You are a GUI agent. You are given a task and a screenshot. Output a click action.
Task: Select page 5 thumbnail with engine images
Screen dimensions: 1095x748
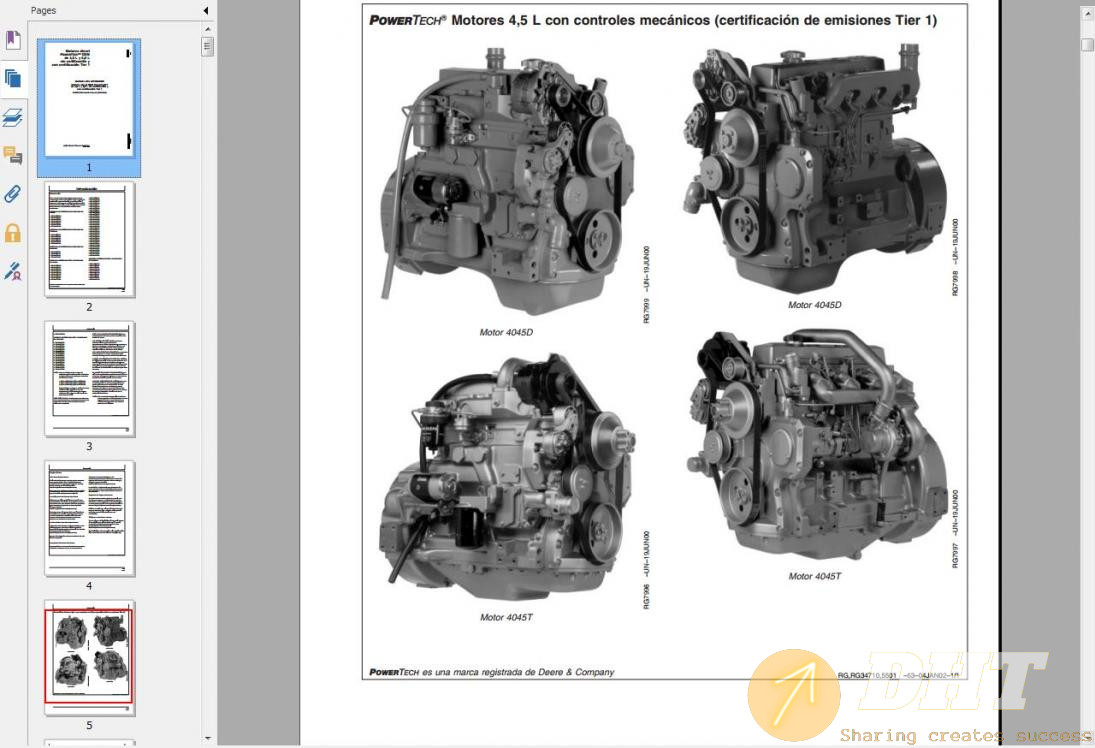coord(89,657)
